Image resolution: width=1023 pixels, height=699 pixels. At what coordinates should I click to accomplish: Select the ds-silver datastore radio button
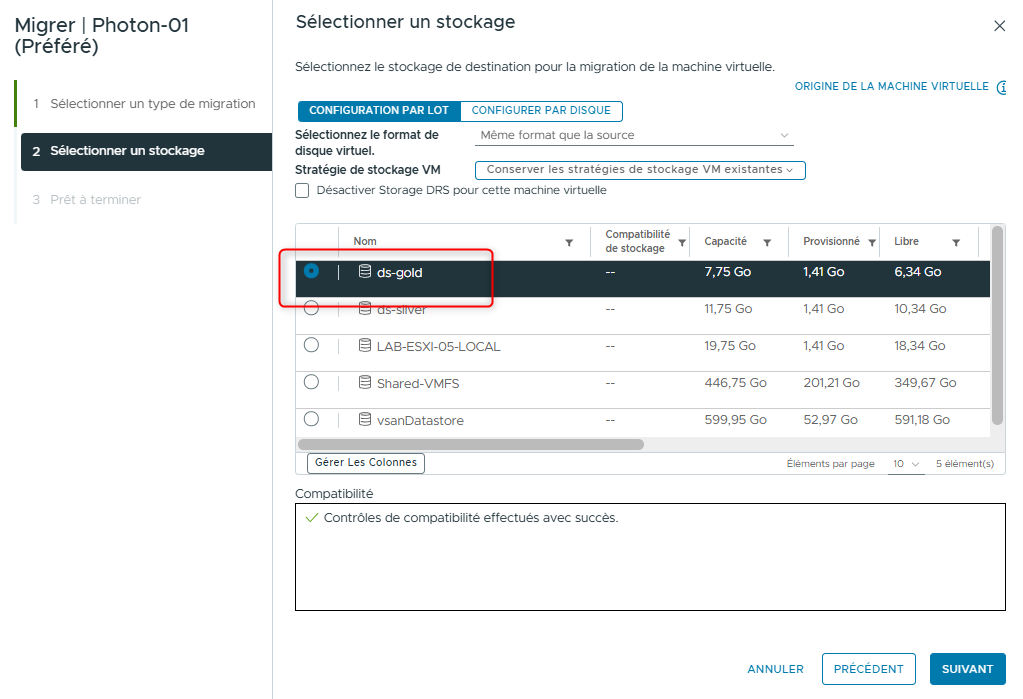(311, 309)
